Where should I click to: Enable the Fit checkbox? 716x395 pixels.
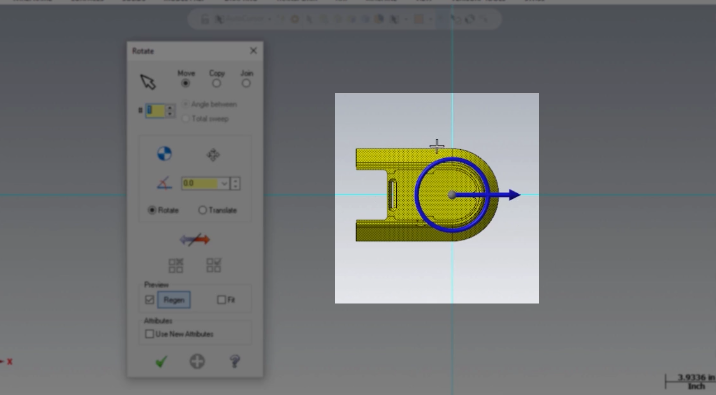click(221, 300)
